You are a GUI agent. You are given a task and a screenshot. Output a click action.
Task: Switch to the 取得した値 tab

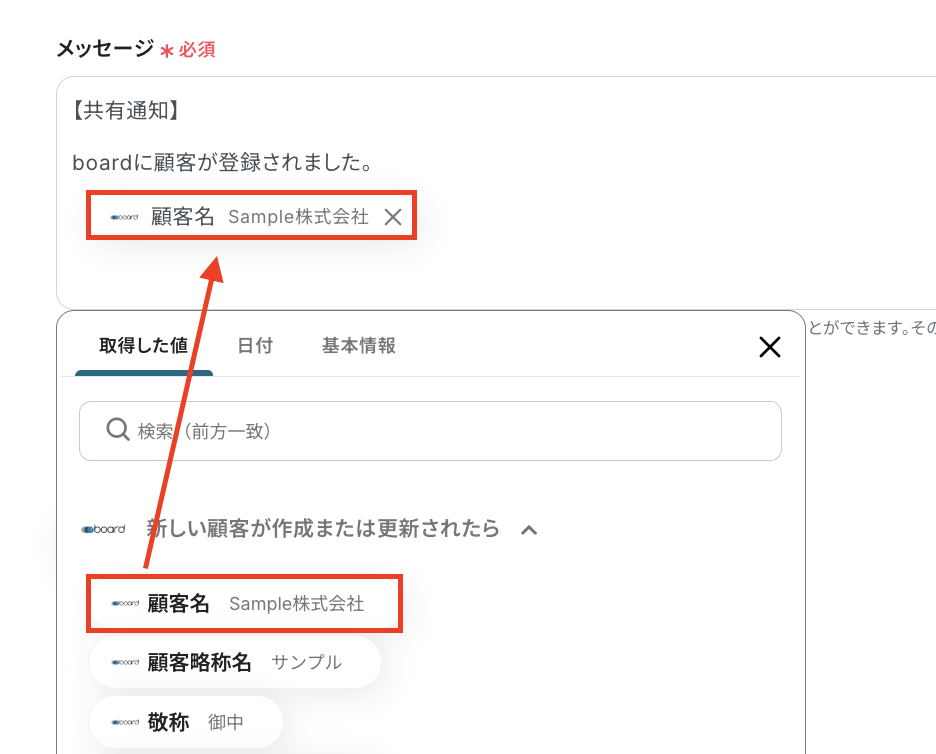click(x=144, y=346)
